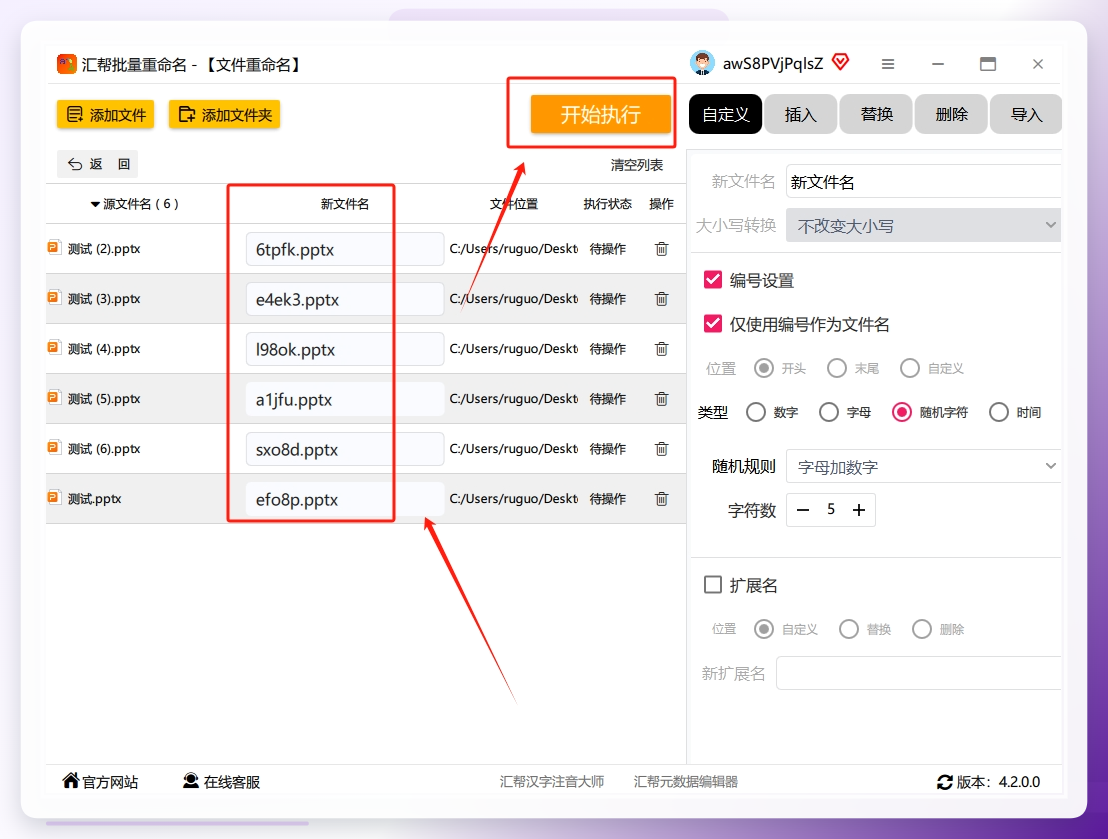Delete the 测试 (2).pptx row via trash icon

(x=661, y=249)
